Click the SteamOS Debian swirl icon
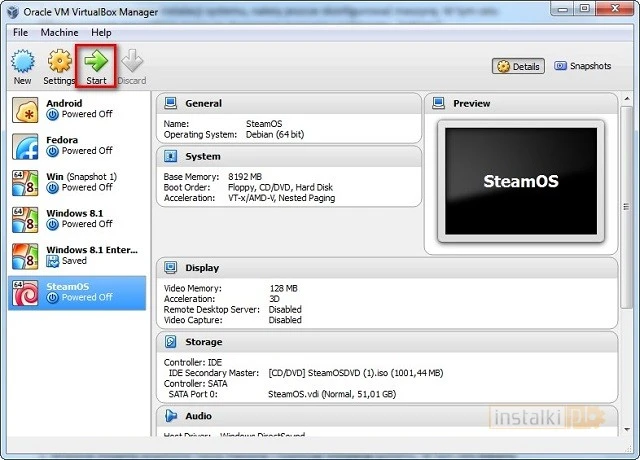The height and width of the screenshot is (460, 640). click(x=25, y=293)
